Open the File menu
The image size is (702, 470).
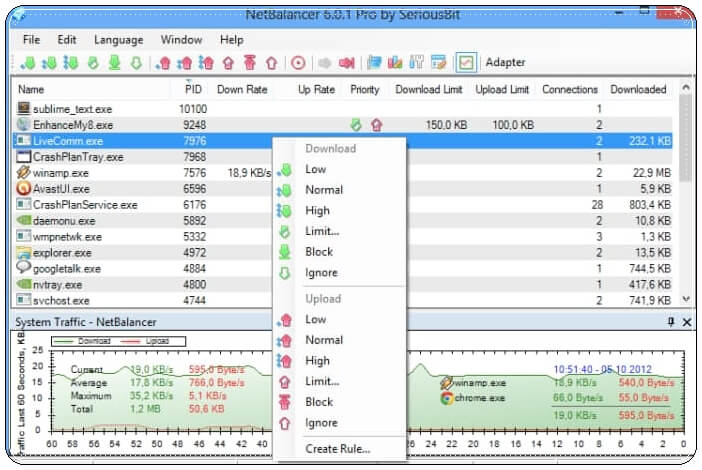tap(31, 40)
